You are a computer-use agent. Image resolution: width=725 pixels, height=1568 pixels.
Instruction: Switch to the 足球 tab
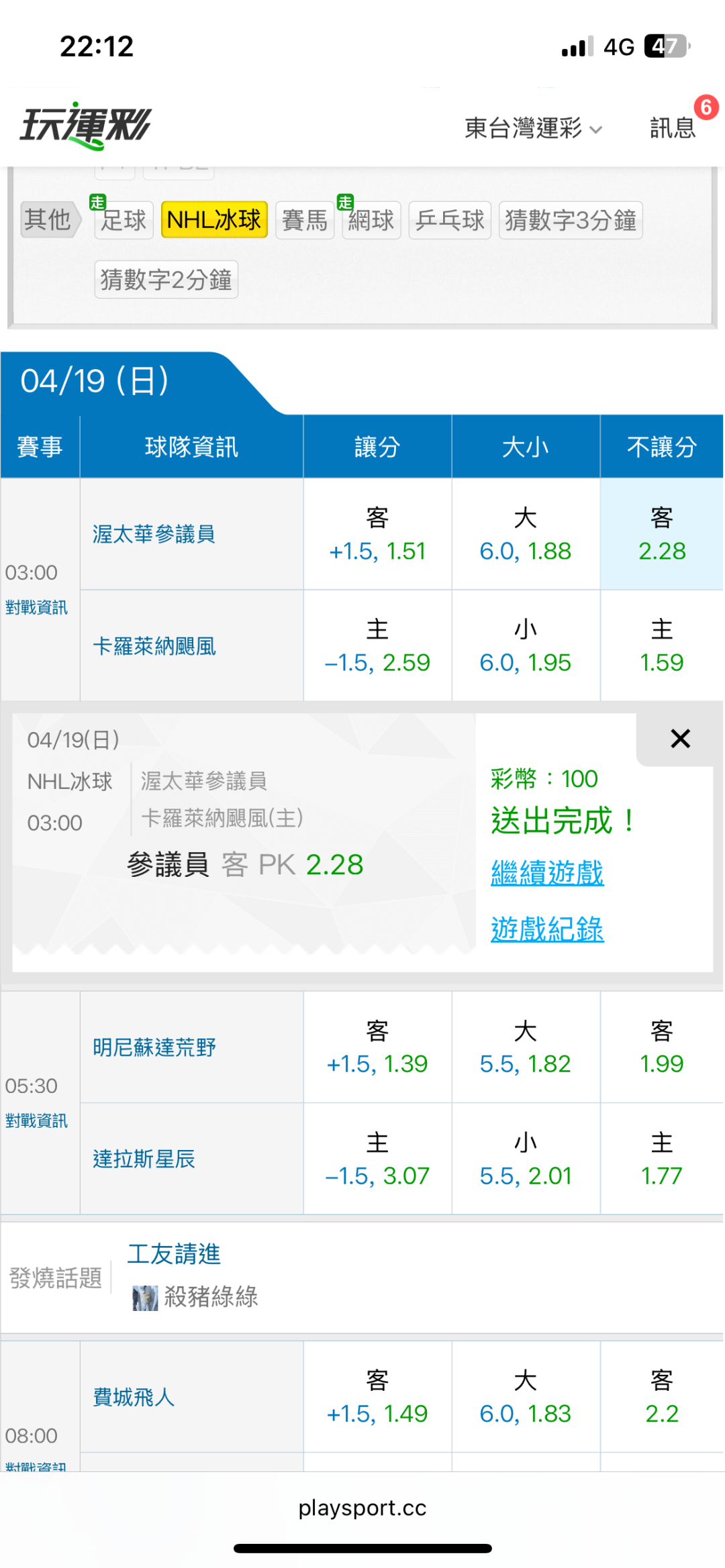click(x=124, y=220)
